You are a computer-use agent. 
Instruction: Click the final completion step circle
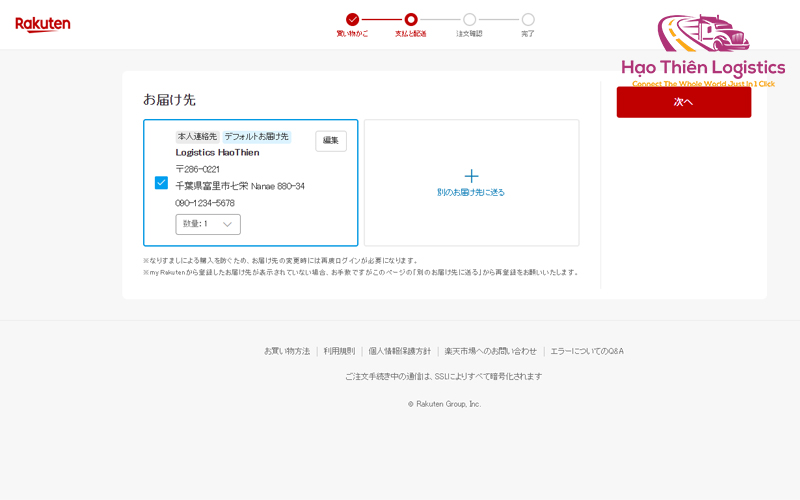[528, 19]
